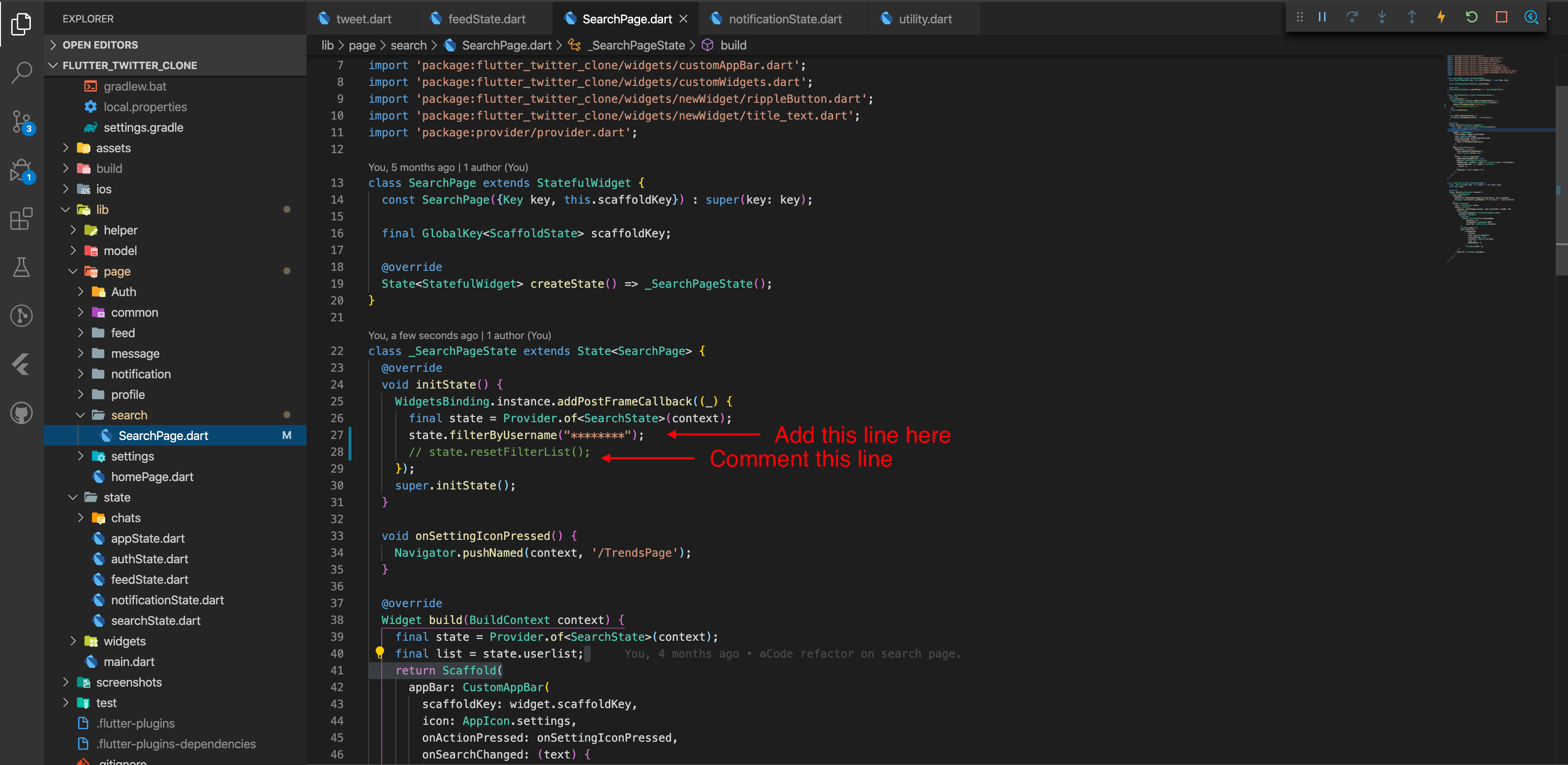This screenshot has width=1568, height=765.
Task: Trigger Flutter hot reload
Action: pos(1441,17)
